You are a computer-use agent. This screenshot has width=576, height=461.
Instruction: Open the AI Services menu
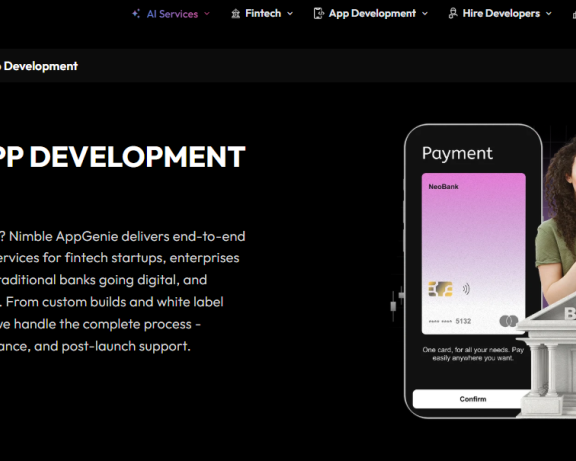click(171, 14)
